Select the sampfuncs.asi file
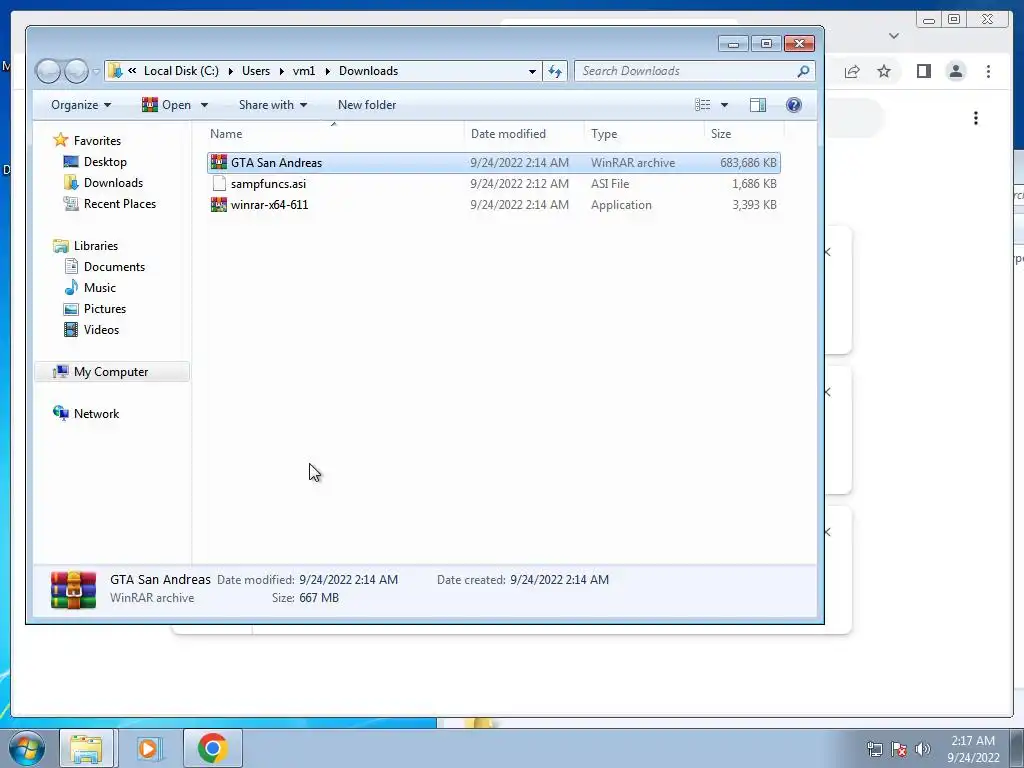Image resolution: width=1024 pixels, height=768 pixels. click(x=494, y=184)
